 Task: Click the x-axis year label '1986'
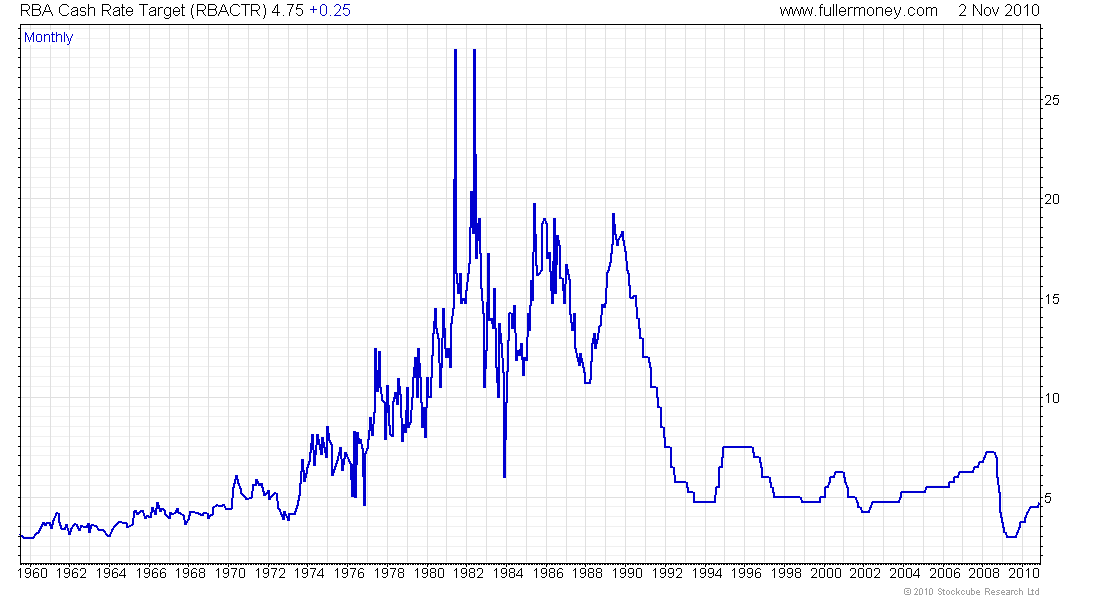548,573
